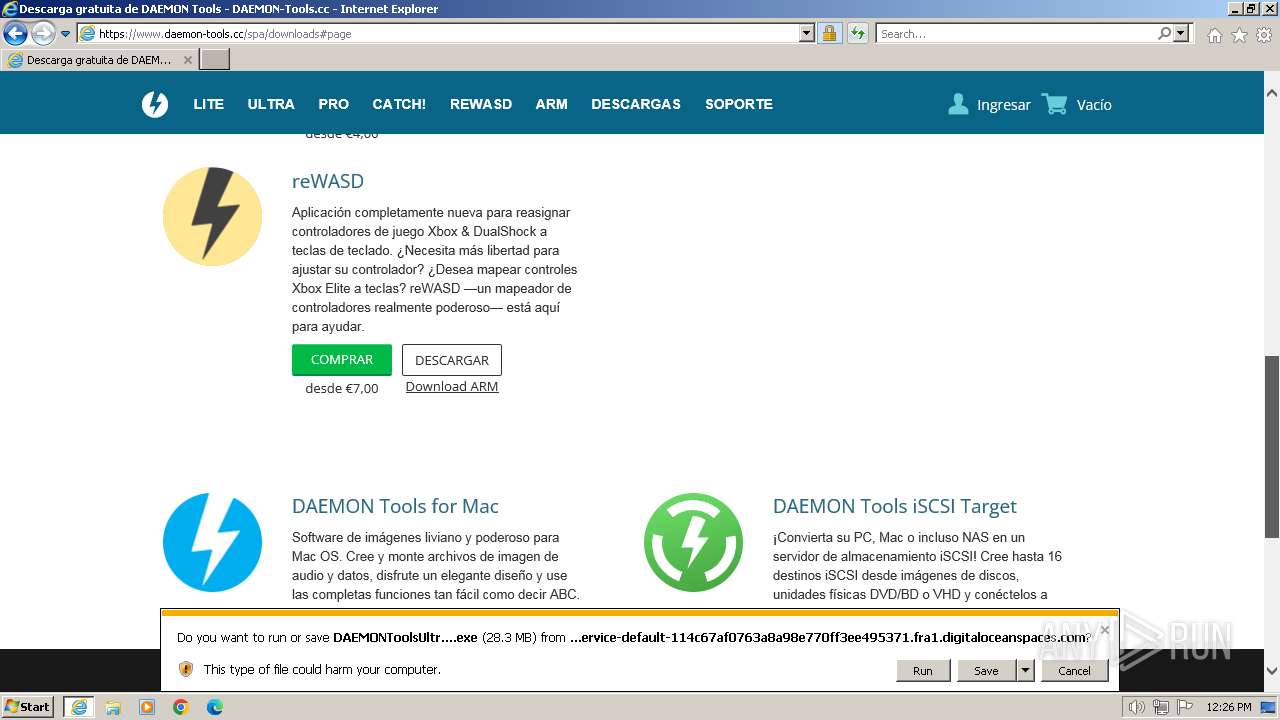The image size is (1280, 720).
Task: Launch Edge from the taskbar
Action: click(x=215, y=707)
